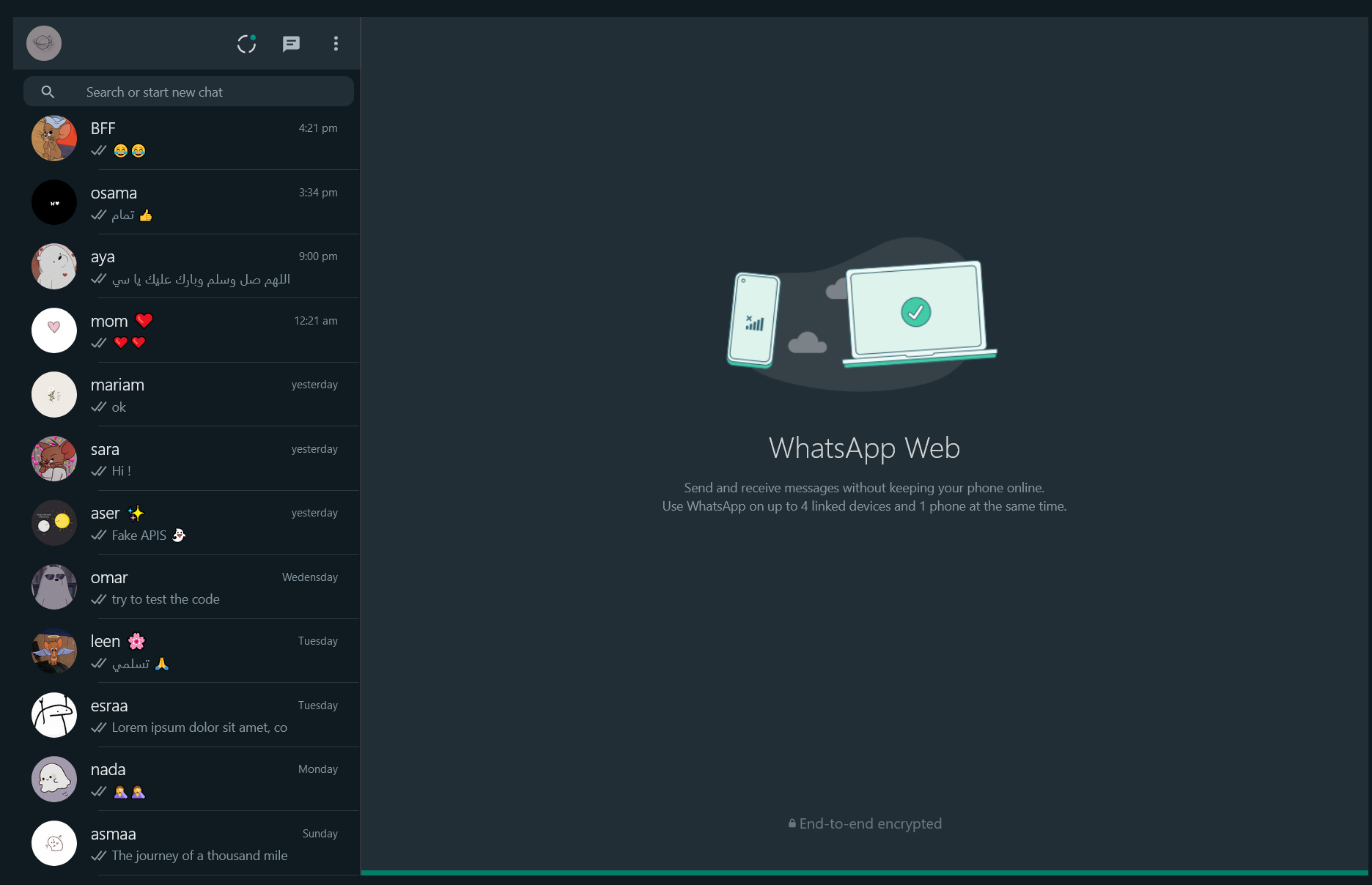Click the 12:21 am timestamp on mom
The height and width of the screenshot is (885, 1372).
316,321
